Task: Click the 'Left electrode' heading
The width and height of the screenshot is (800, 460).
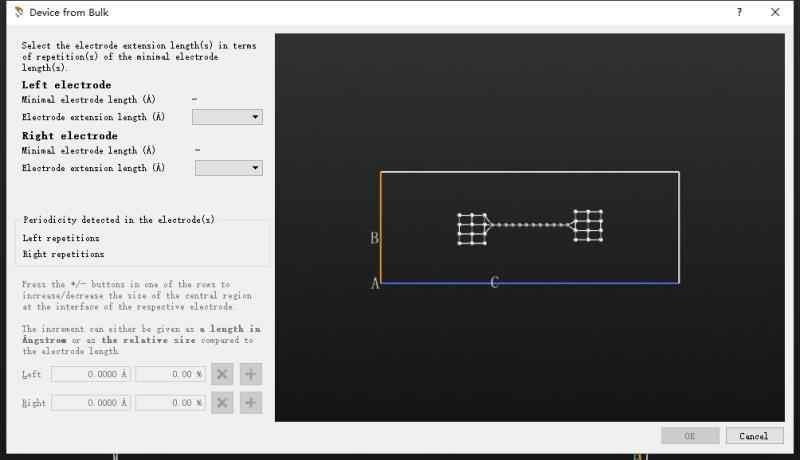Action: pyautogui.click(x=66, y=85)
